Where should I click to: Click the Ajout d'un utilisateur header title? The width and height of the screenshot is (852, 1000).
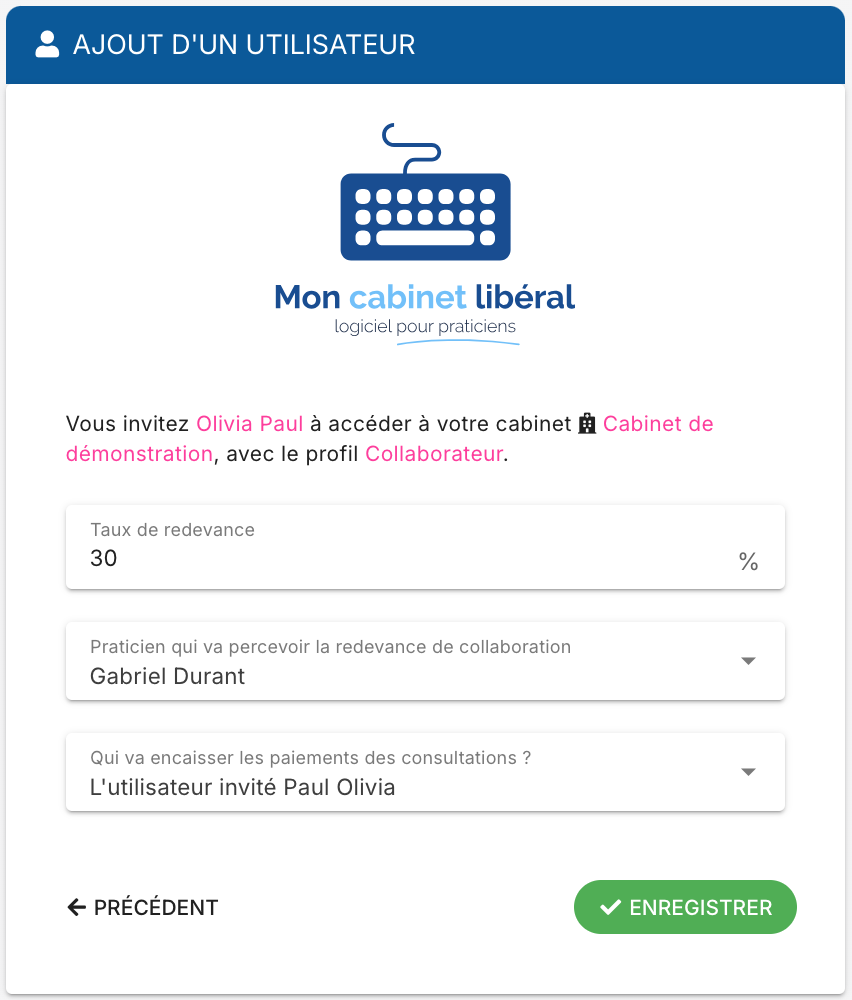pos(244,45)
